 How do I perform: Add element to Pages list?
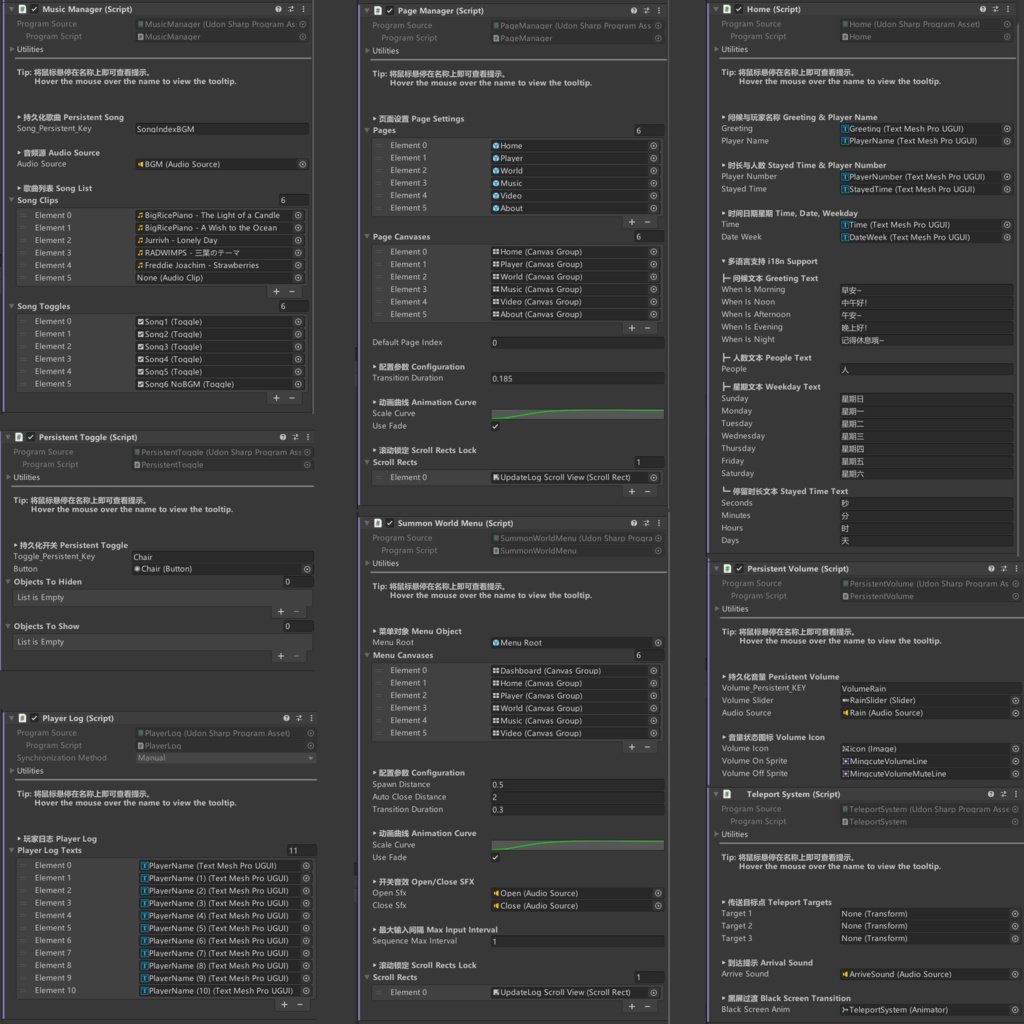[x=632, y=223]
